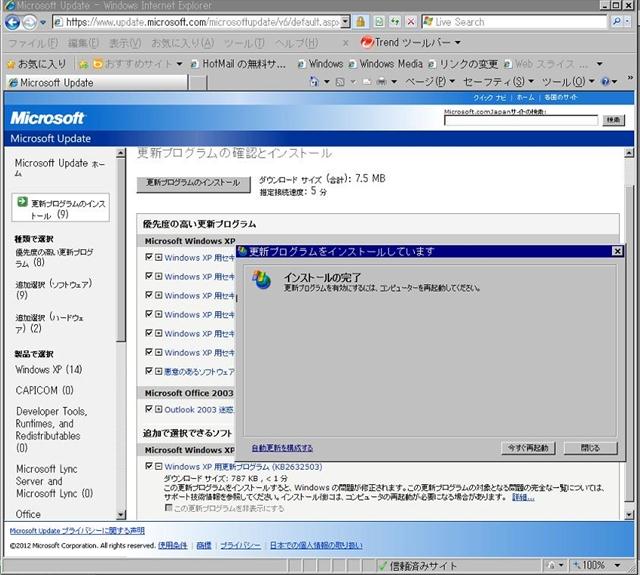This screenshot has width=640, height=575.
Task: Open the ヘルプ(H) menu
Action: [297, 43]
